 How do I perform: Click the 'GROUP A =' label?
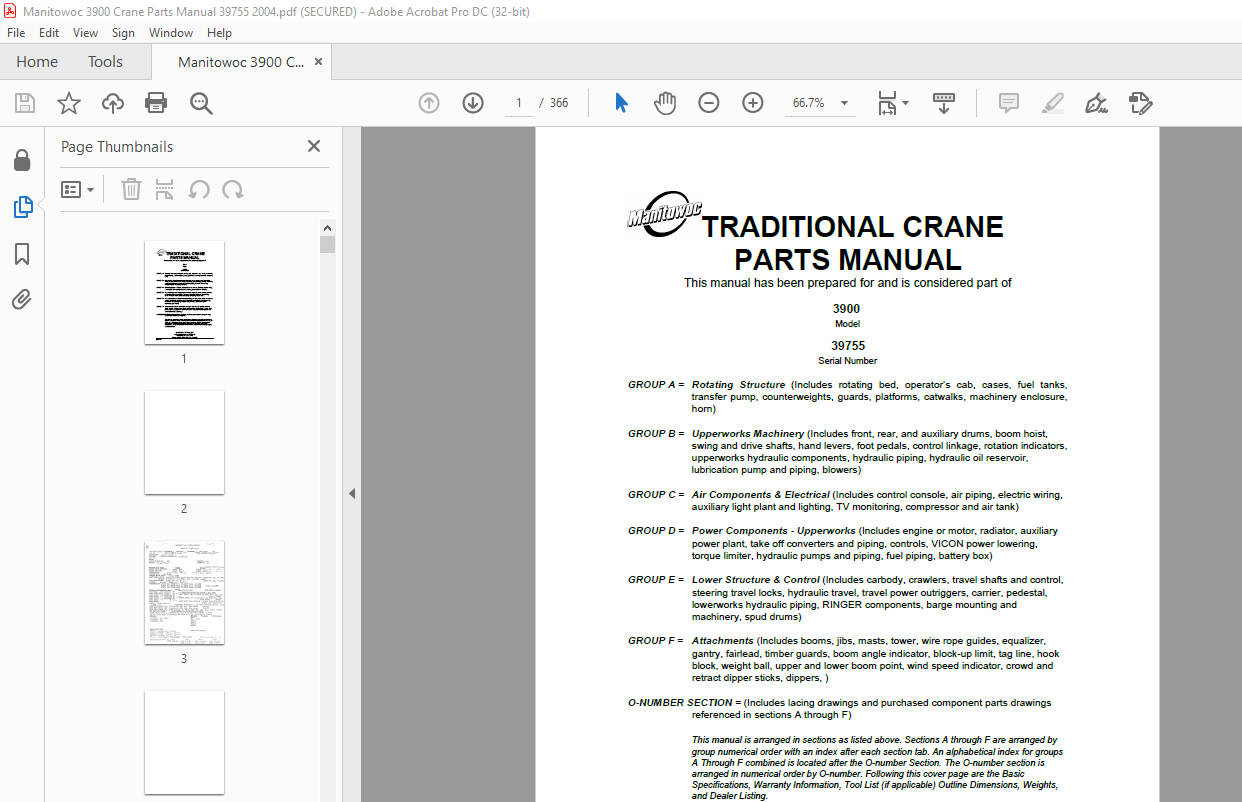pyautogui.click(x=656, y=385)
